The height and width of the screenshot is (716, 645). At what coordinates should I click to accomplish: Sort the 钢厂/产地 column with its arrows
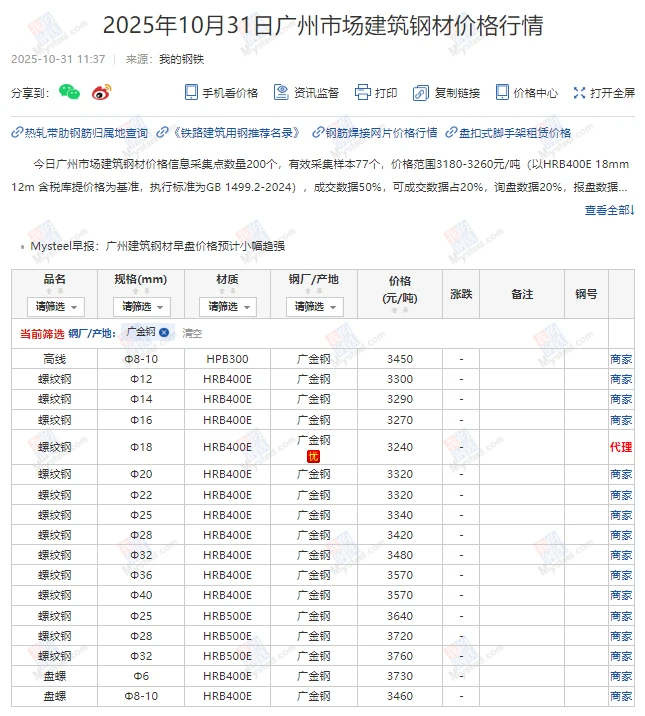click(x=314, y=291)
